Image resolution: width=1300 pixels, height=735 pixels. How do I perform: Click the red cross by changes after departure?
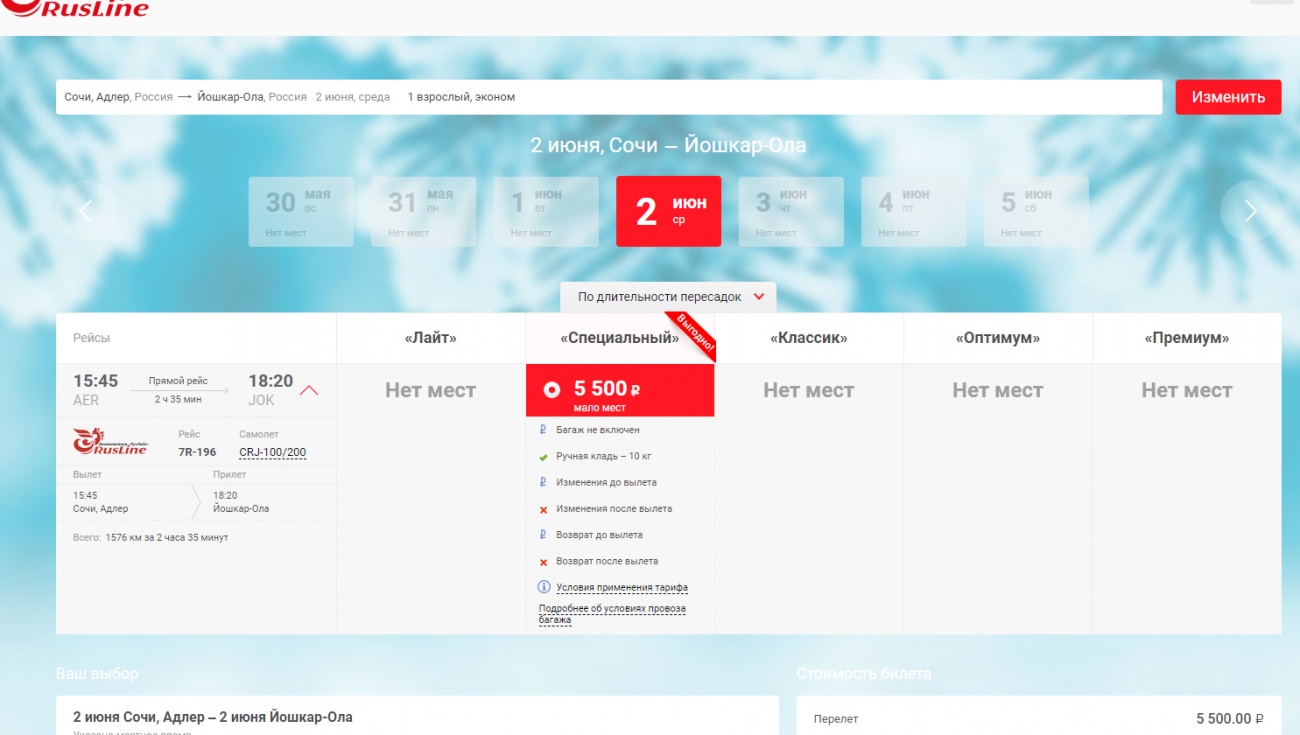click(543, 509)
